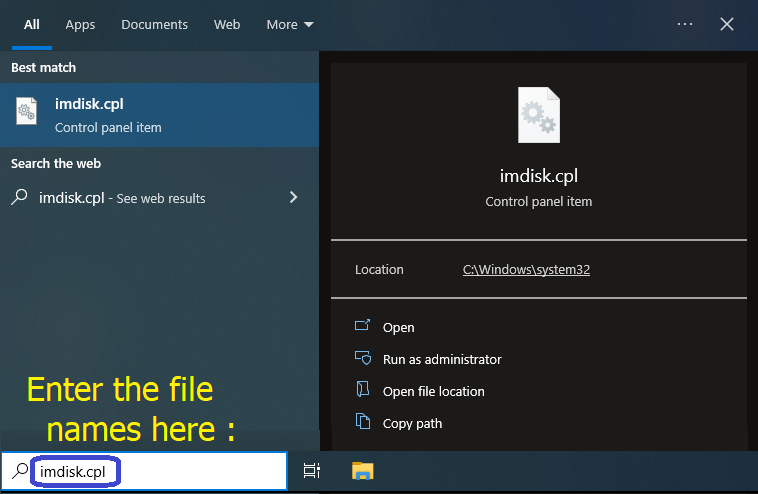Screen dimensions: 758x494
Task: Click the Copy path icon
Action: click(363, 421)
